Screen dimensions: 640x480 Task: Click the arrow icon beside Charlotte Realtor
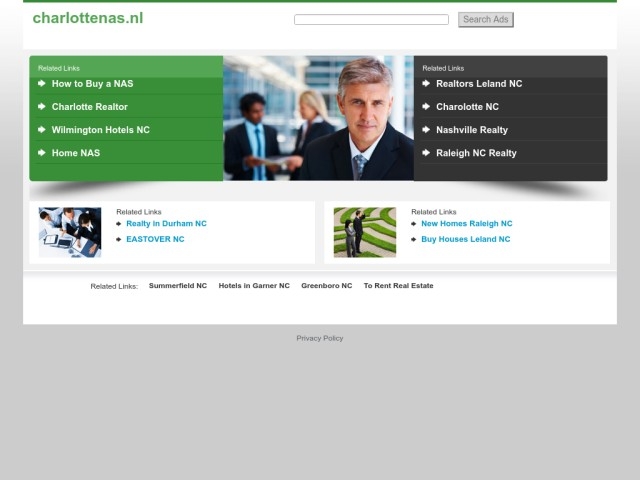tap(42, 107)
